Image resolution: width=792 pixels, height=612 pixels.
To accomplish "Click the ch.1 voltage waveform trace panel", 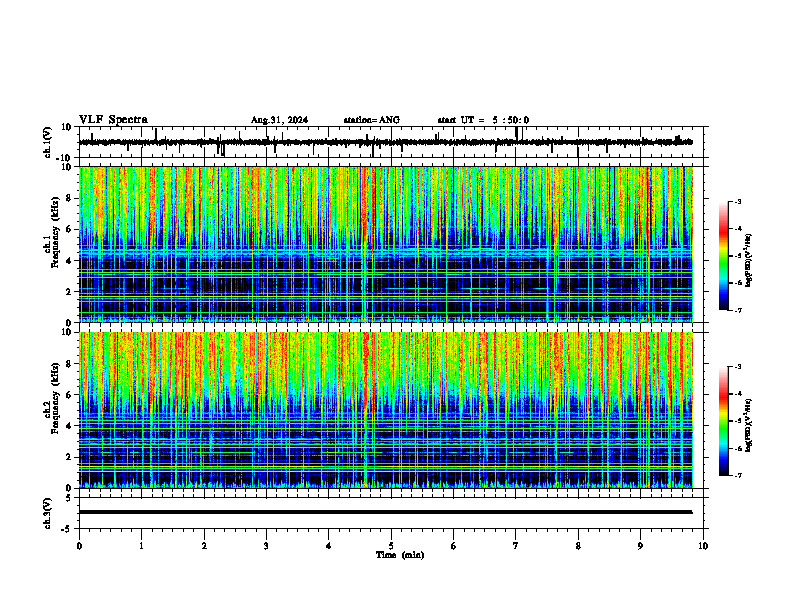I will click(x=391, y=142).
